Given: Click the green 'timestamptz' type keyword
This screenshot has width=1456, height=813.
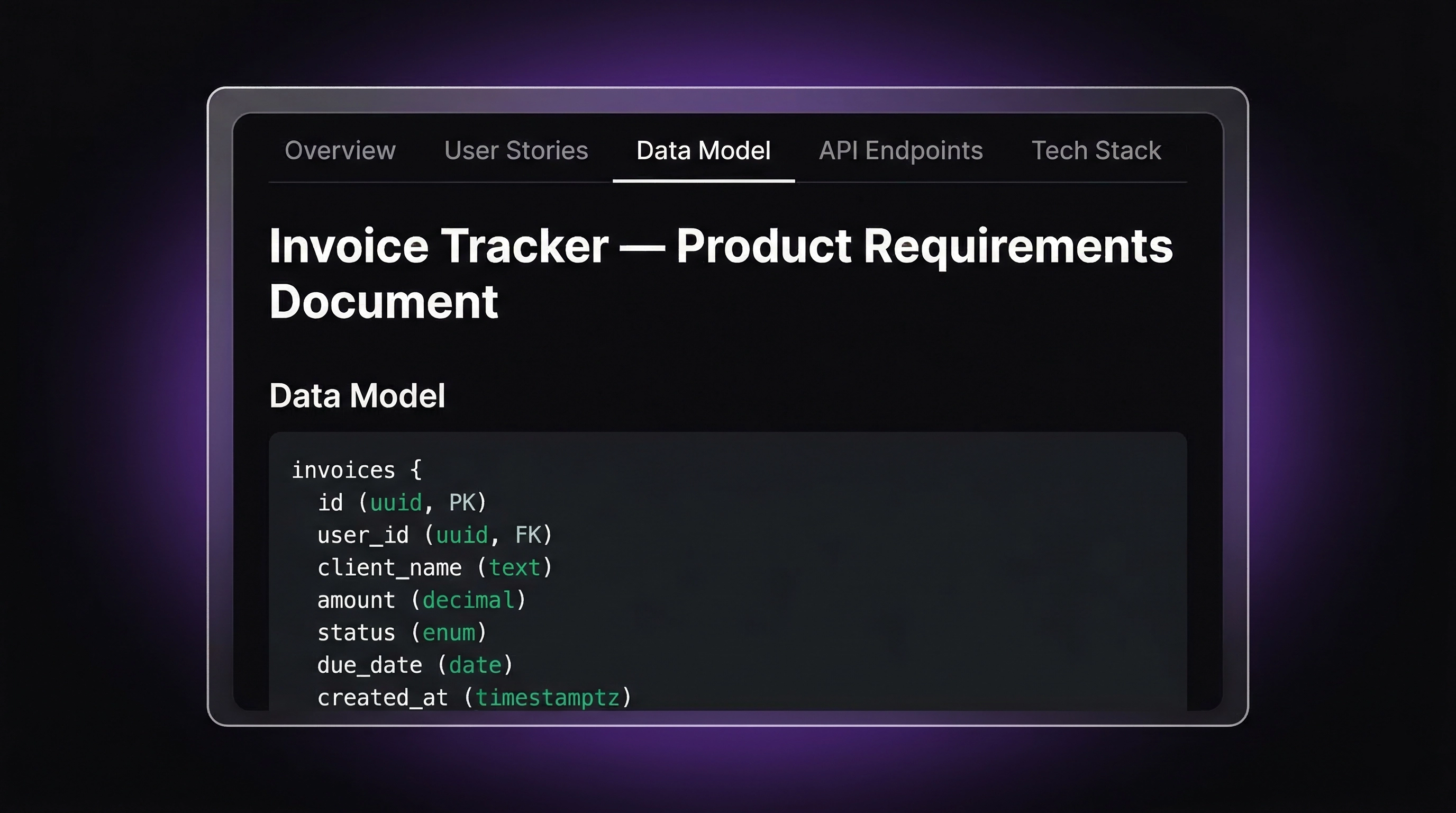Looking at the screenshot, I should (x=547, y=698).
